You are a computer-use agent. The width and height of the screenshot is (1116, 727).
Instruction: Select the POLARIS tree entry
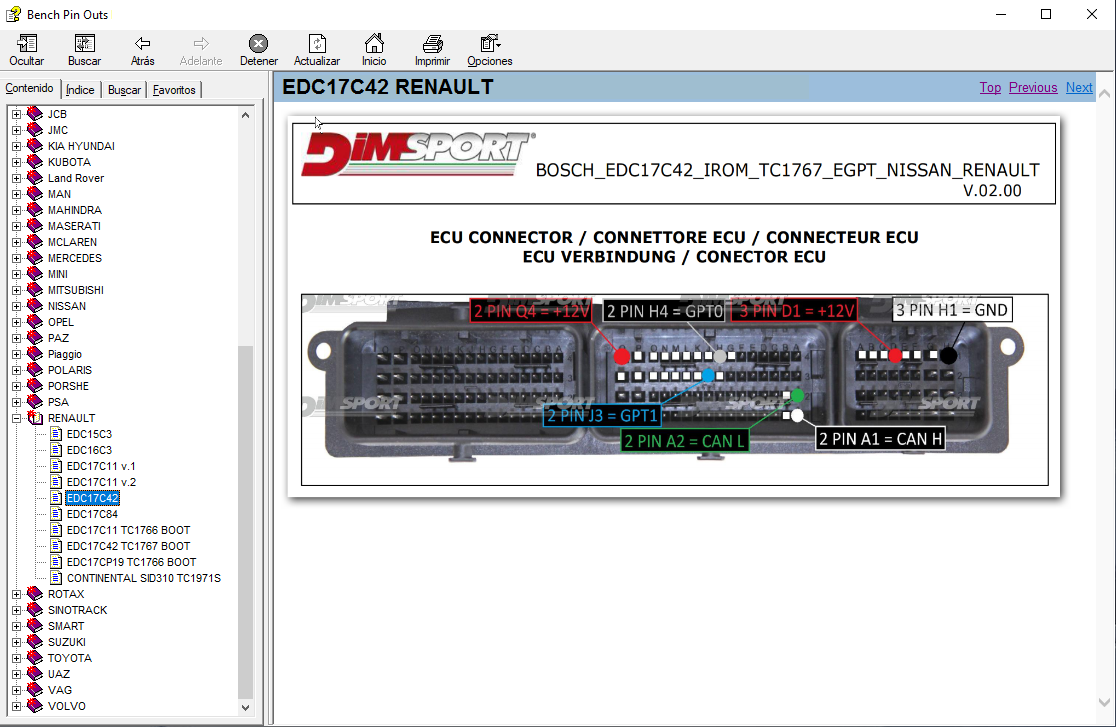pos(70,370)
